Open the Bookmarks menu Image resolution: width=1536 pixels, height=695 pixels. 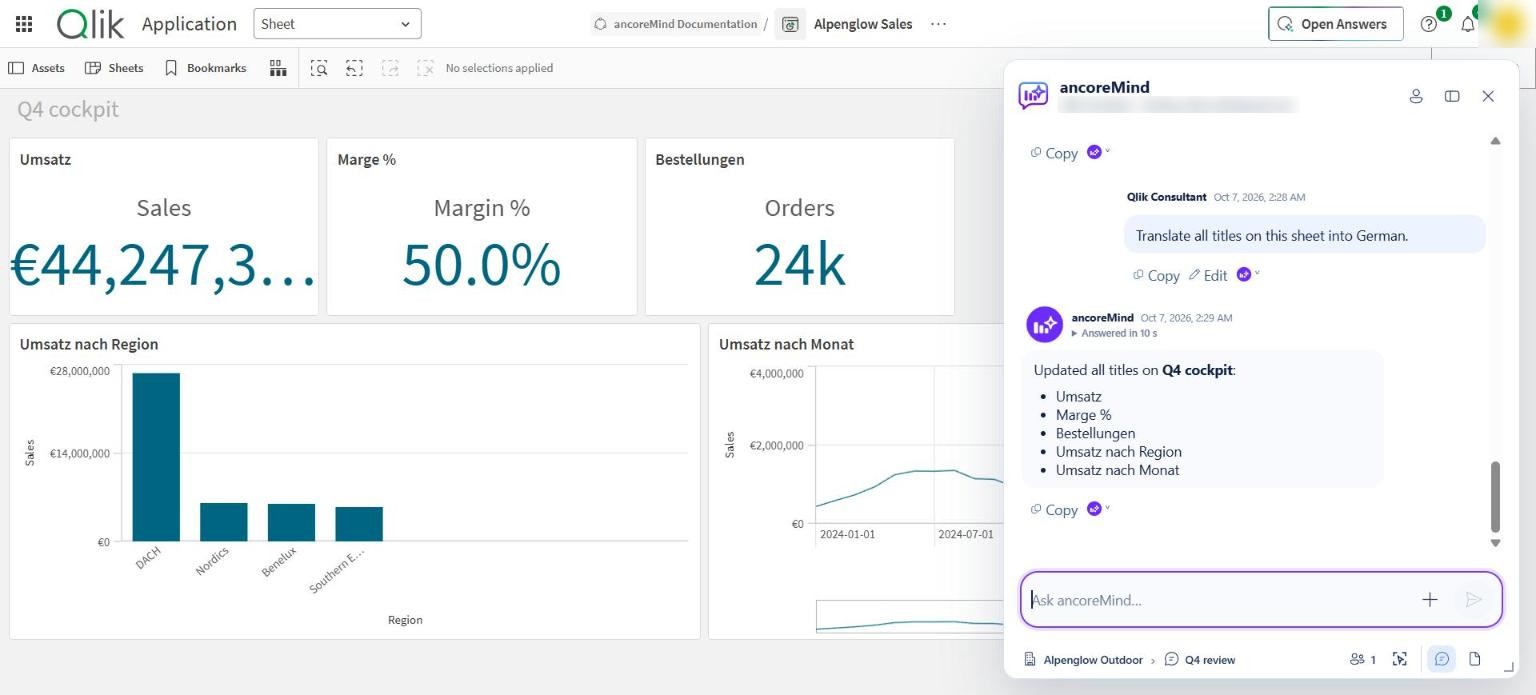coord(205,68)
